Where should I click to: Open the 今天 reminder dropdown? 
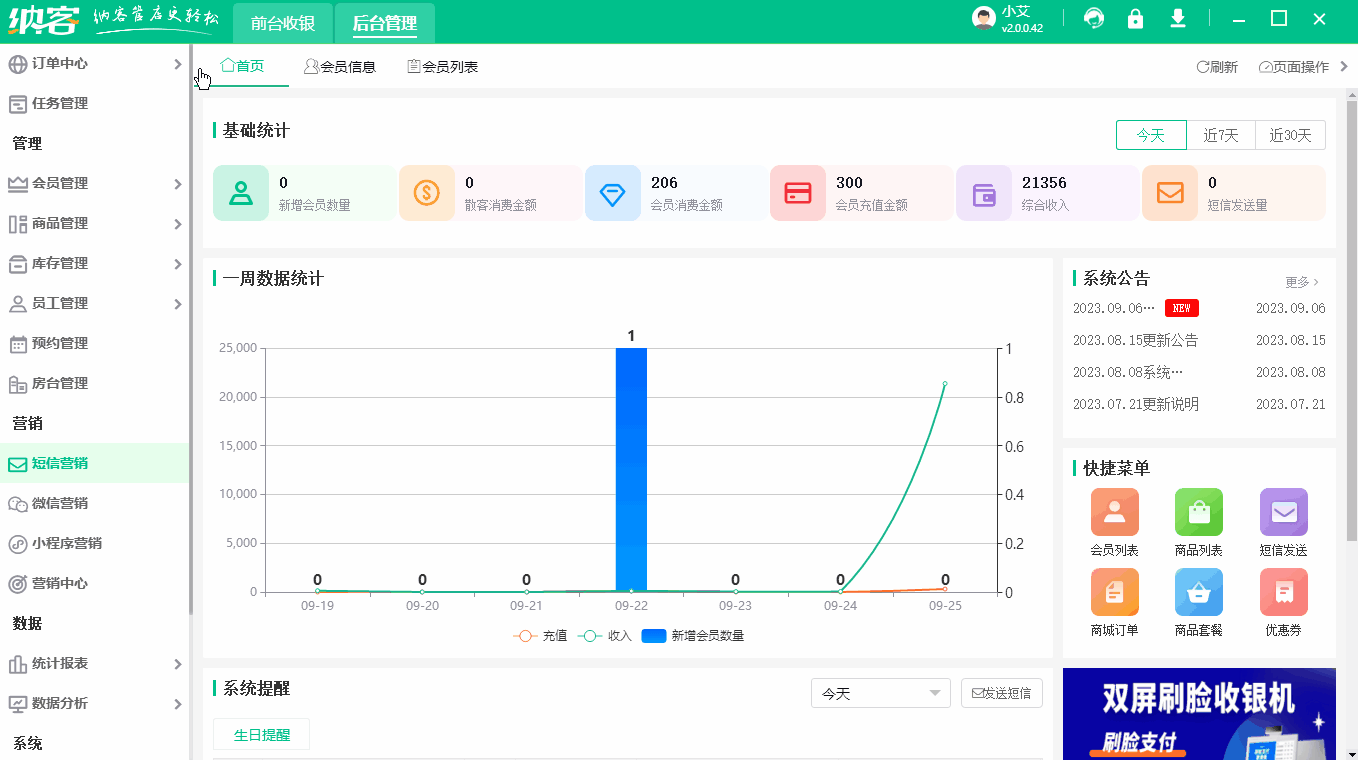pyautogui.click(x=880, y=692)
